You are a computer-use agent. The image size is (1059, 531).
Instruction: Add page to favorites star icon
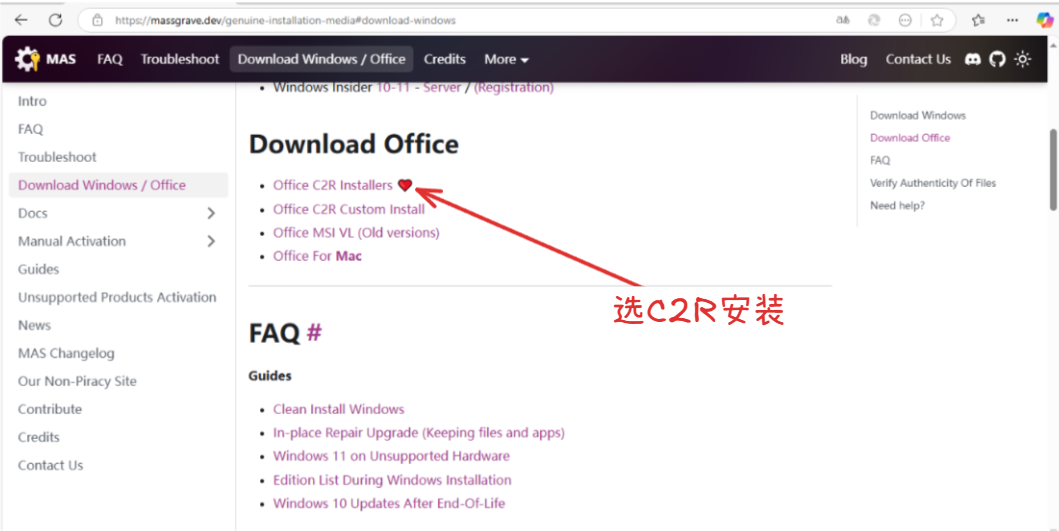click(937, 20)
